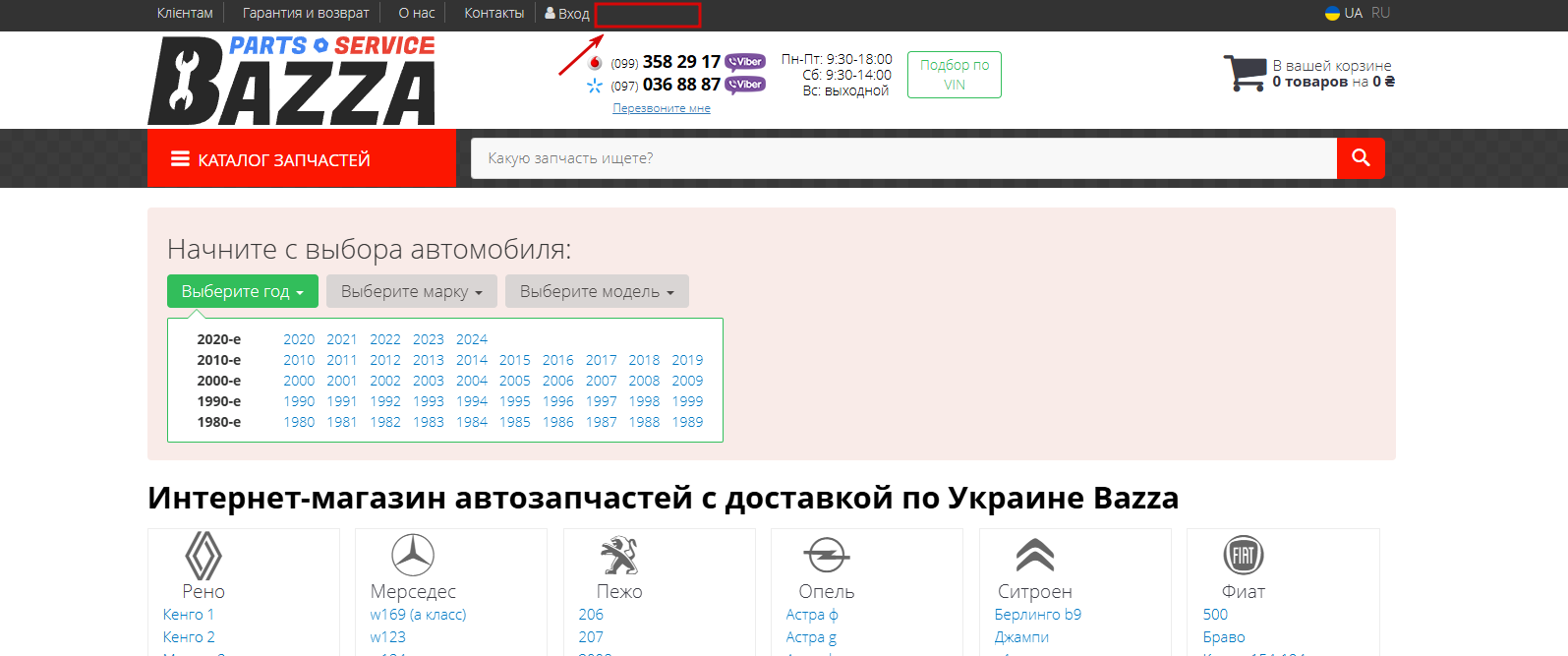Select year 2009
This screenshot has height=656, width=1568.
[688, 381]
